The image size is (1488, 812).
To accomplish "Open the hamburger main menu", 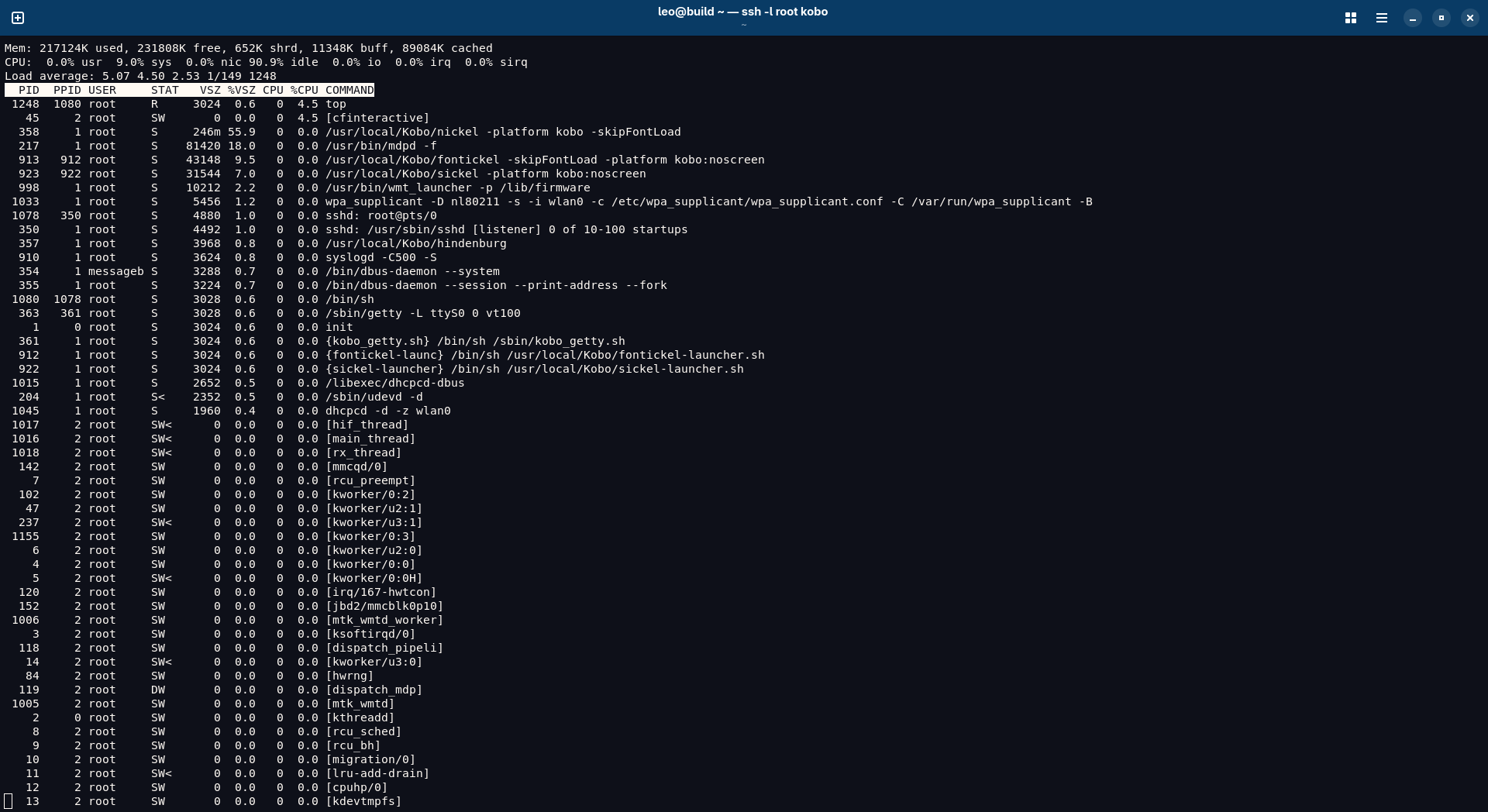I will pyautogui.click(x=1381, y=18).
